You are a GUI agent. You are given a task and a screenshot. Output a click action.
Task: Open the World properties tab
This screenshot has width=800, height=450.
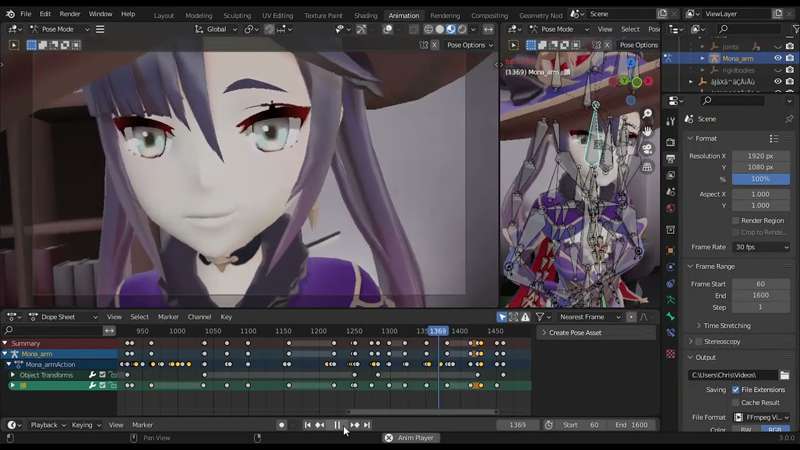pyautogui.click(x=670, y=208)
